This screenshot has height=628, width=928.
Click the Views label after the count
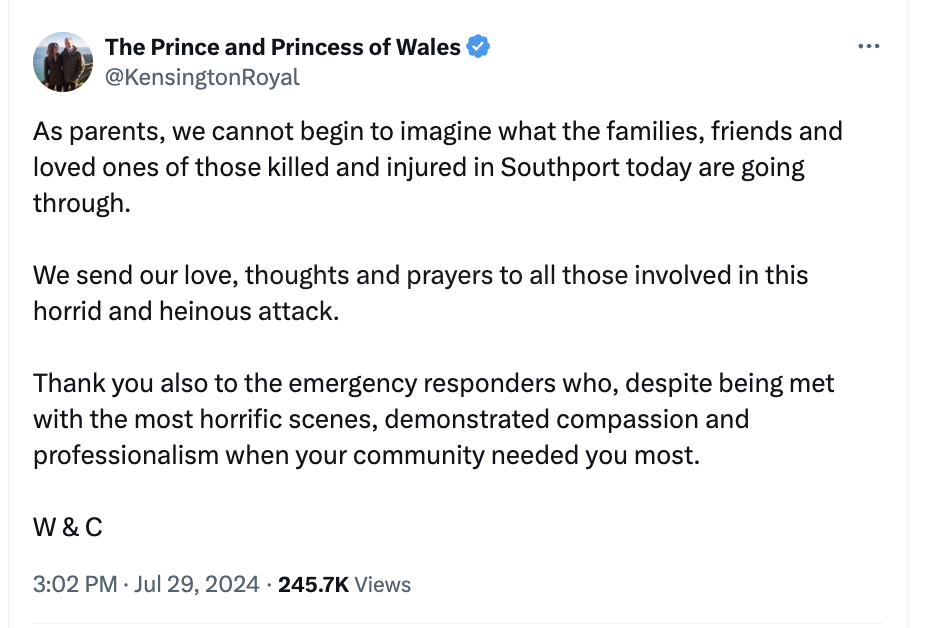click(x=381, y=584)
